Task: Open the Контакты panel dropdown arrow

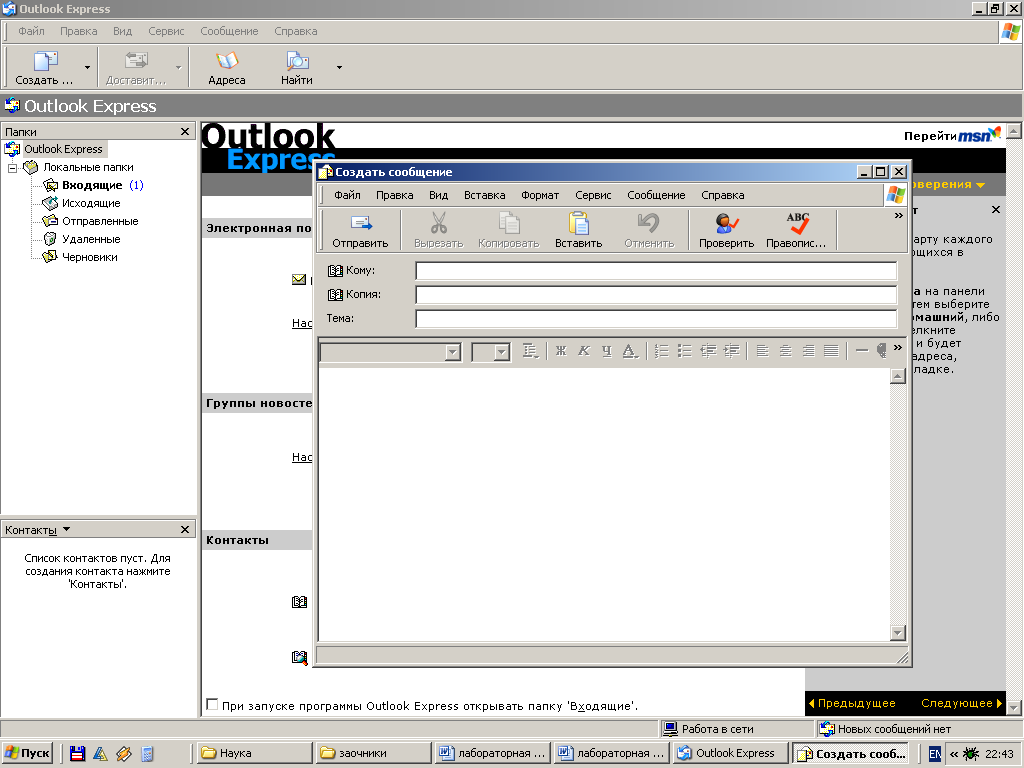Action: click(x=67, y=529)
